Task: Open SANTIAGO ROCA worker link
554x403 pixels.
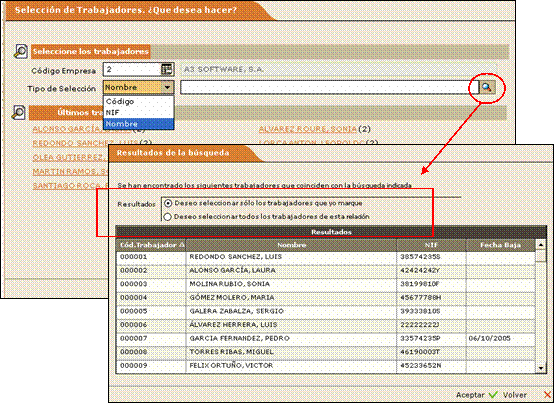Action: point(70,186)
